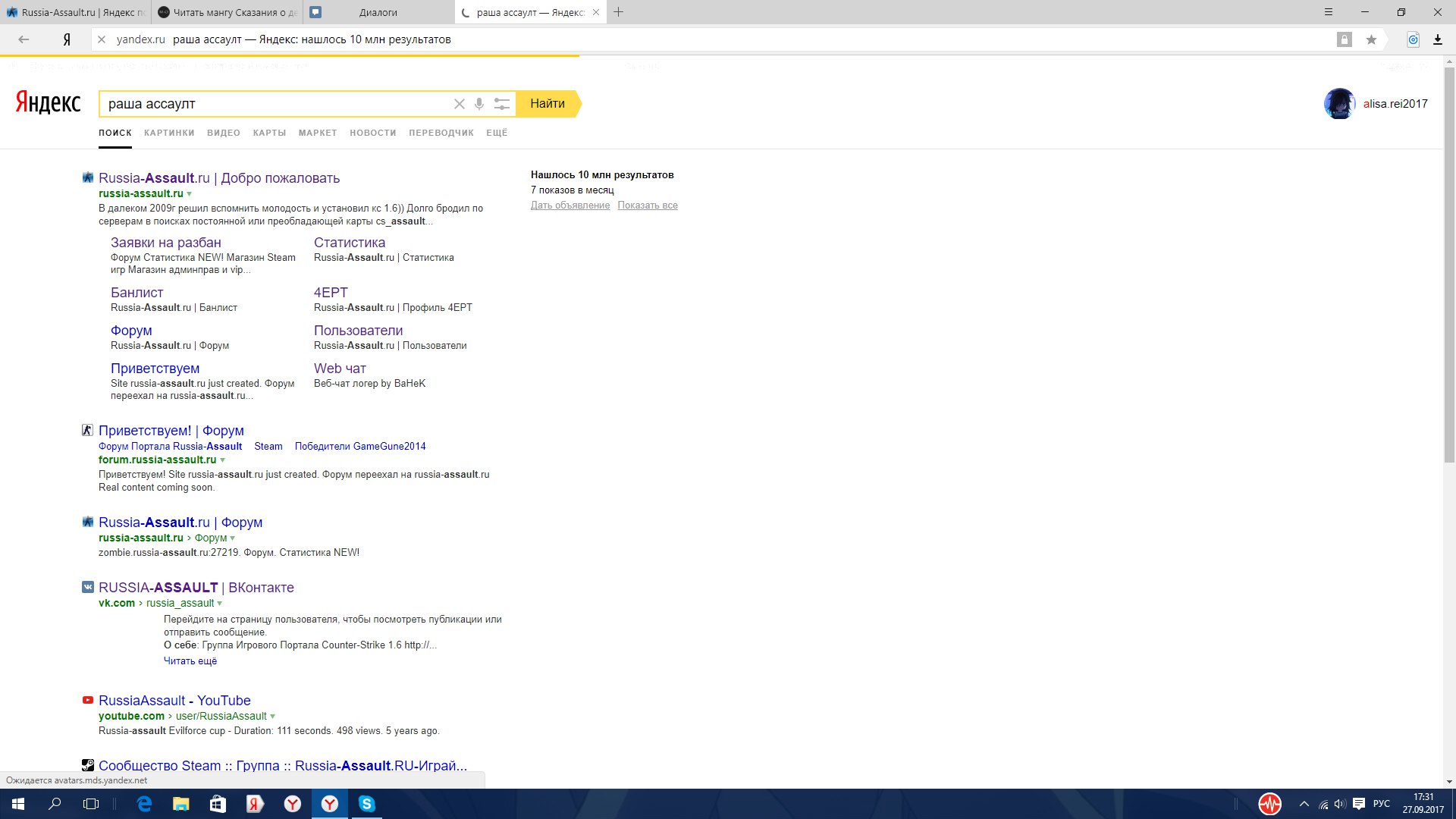Screen dimensions: 1456x819
Task: Open the ЕЩЁ more services menu
Action: tap(497, 133)
